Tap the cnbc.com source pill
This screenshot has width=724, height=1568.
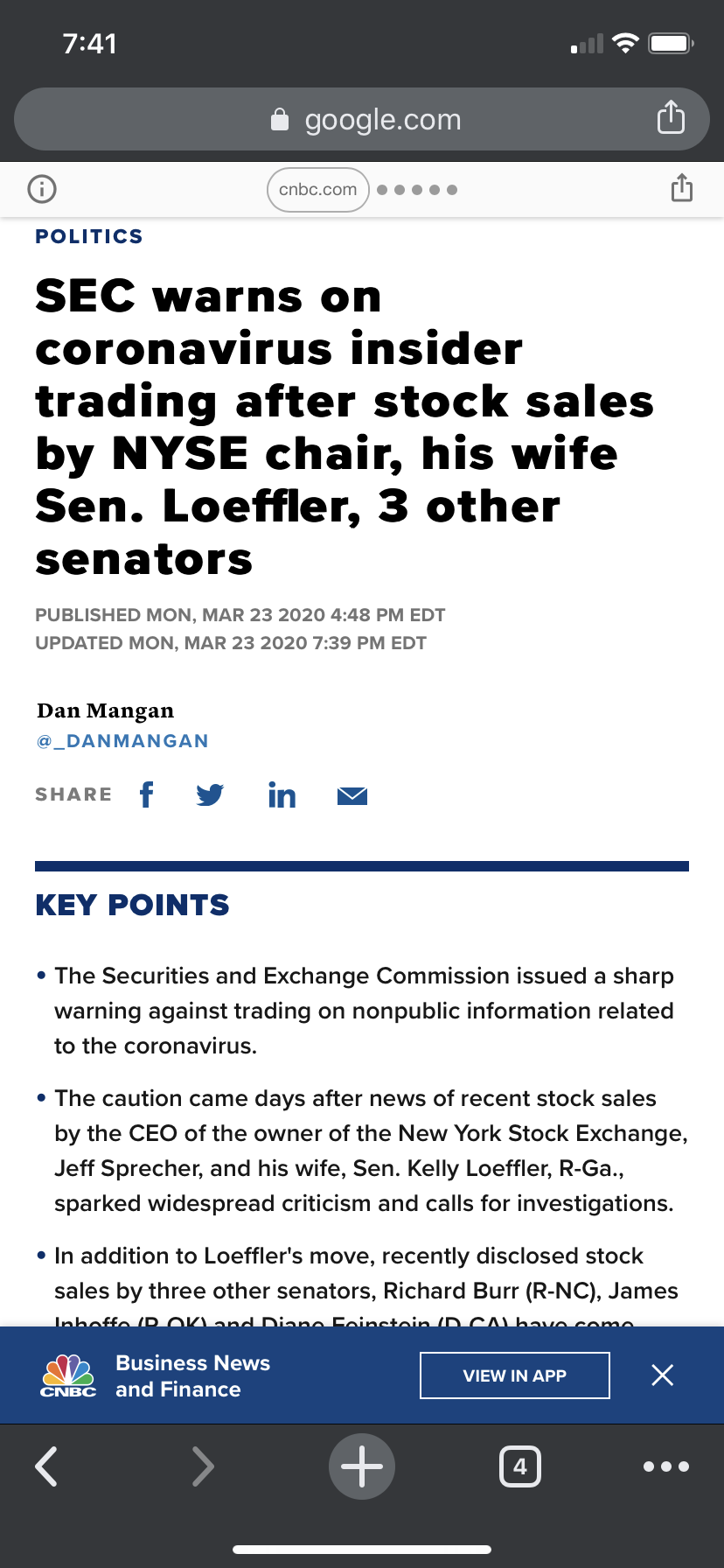(318, 190)
